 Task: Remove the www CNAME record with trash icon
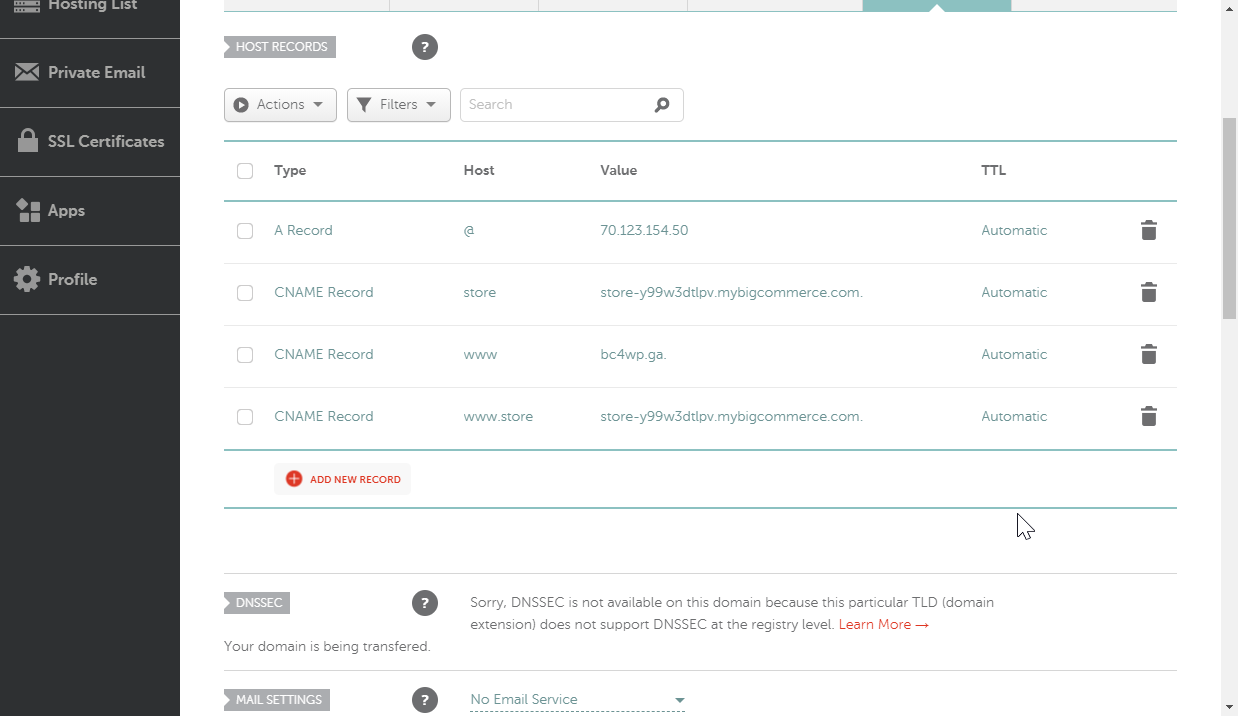(x=1148, y=355)
